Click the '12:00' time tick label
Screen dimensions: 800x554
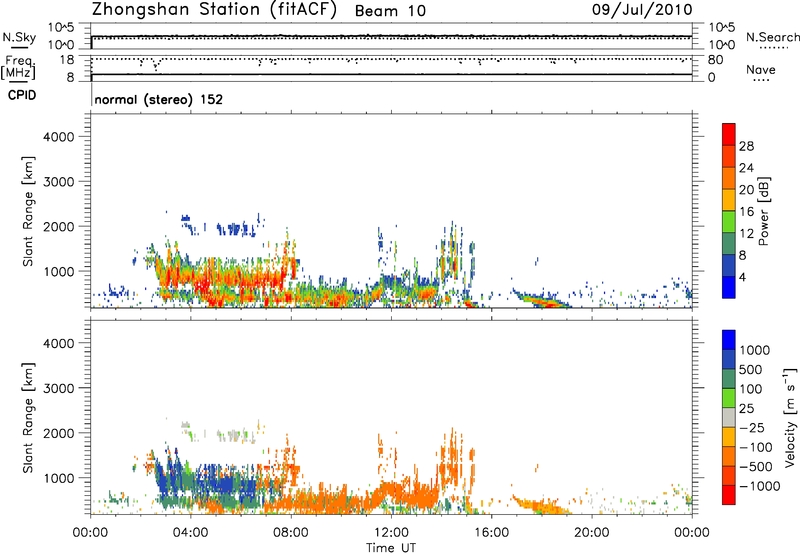tap(391, 533)
